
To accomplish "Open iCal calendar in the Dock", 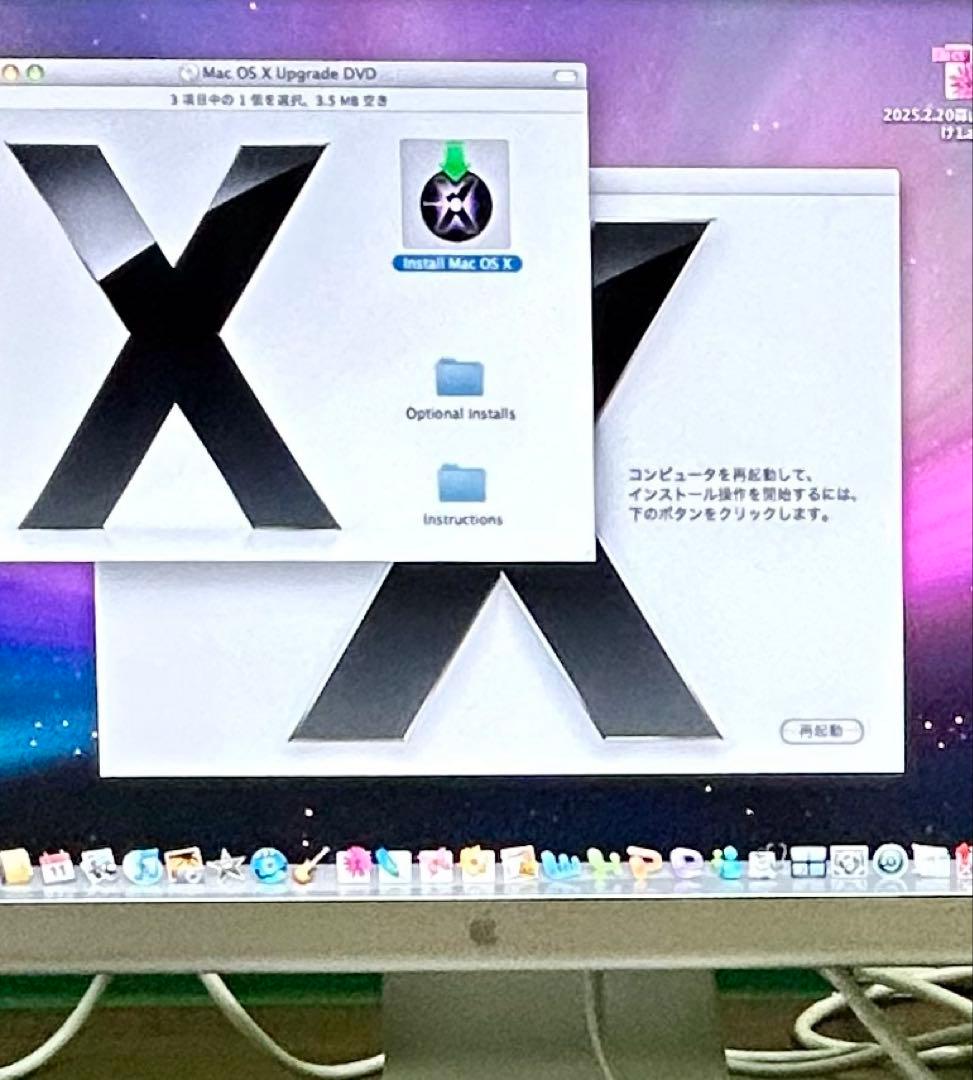I will pyautogui.click(x=57, y=866).
